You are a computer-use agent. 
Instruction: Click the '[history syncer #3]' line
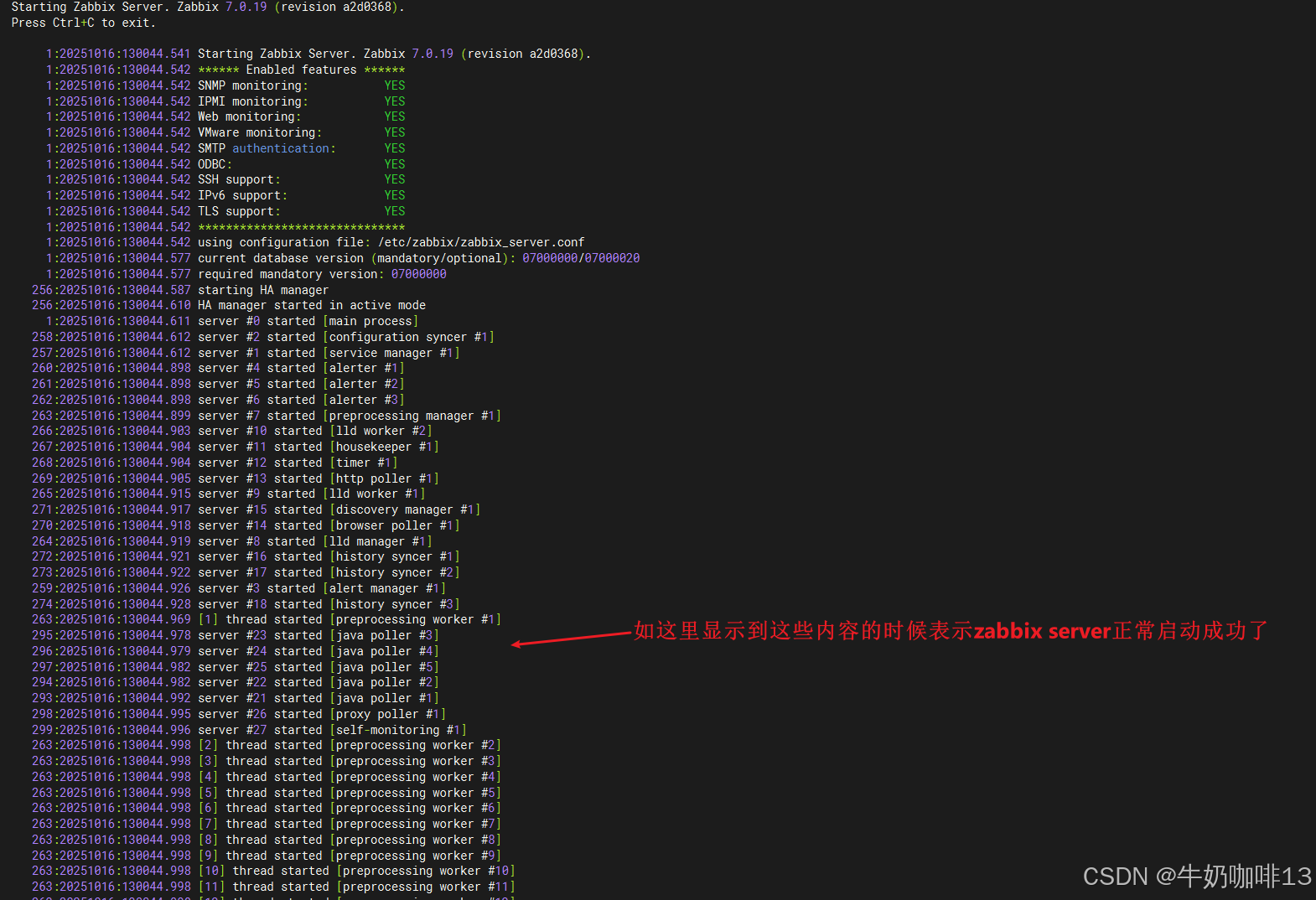pyautogui.click(x=246, y=604)
